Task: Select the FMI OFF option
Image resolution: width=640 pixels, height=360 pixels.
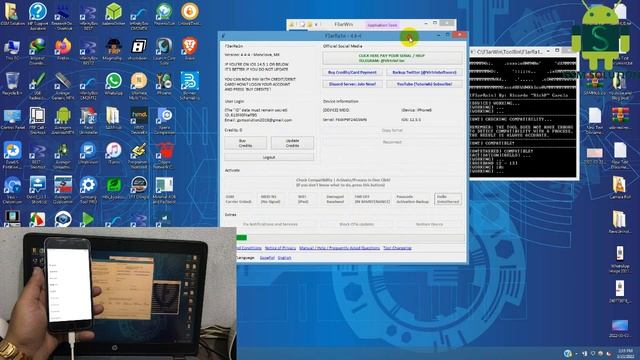Action: [x=372, y=199]
